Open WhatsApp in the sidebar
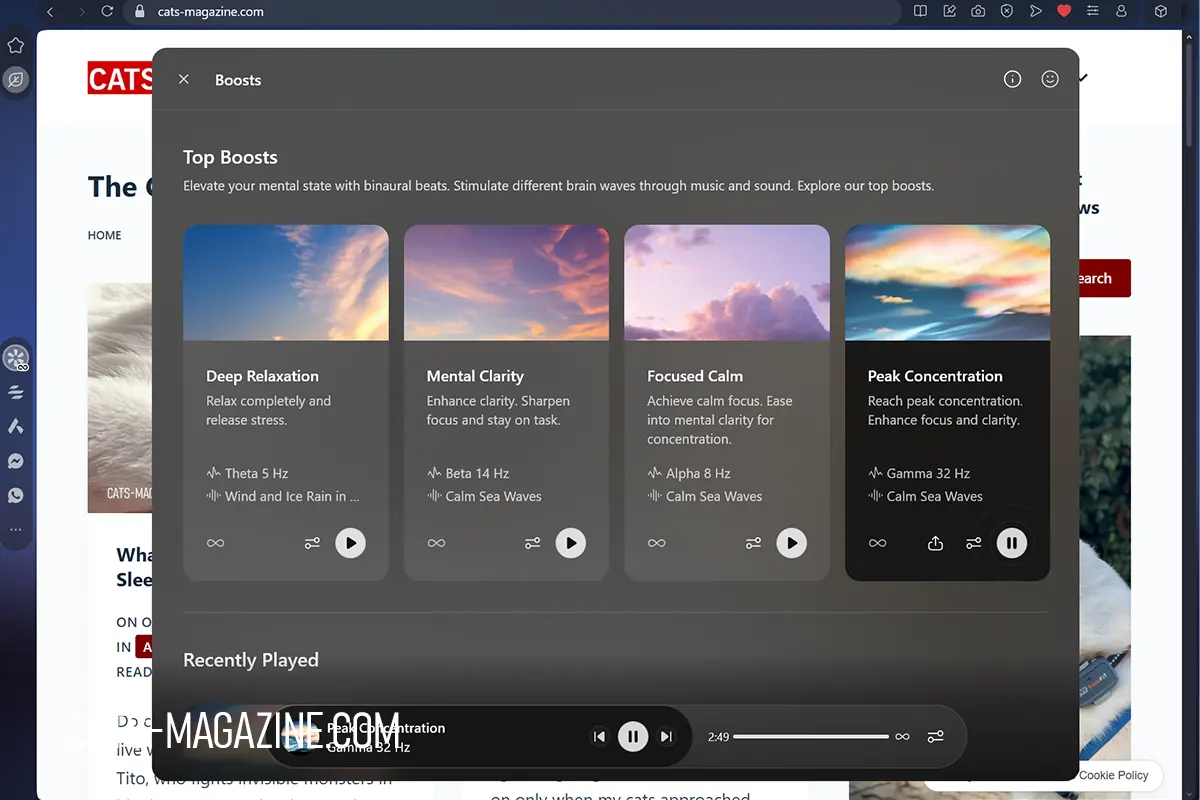Viewport: 1200px width, 800px height. click(16, 495)
